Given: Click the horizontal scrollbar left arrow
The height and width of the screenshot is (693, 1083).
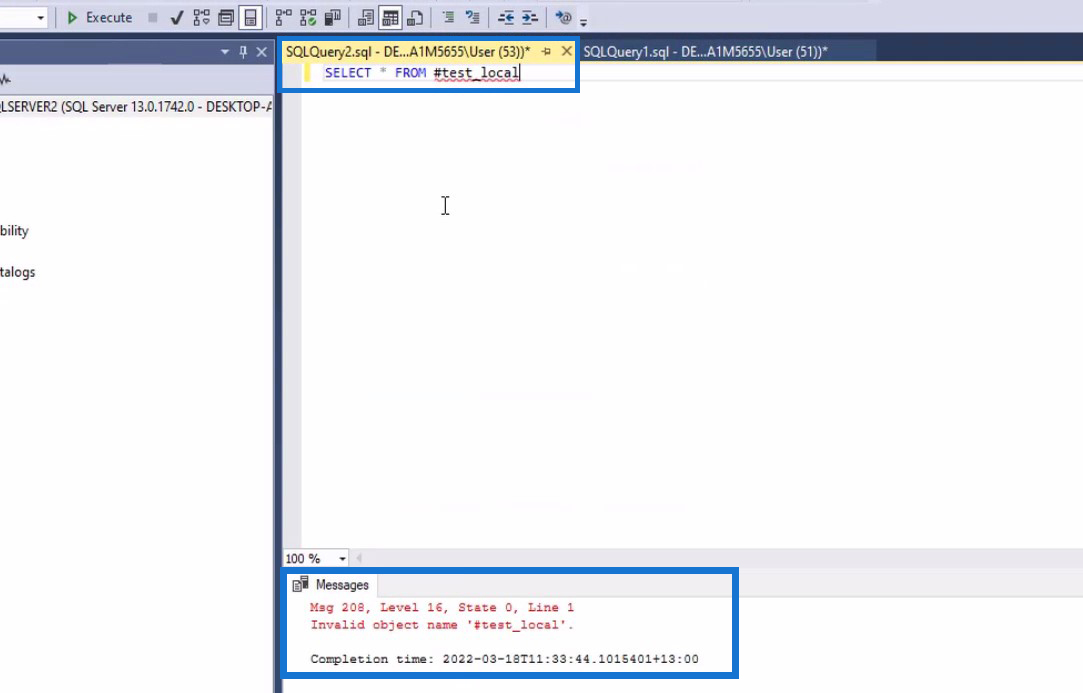Looking at the screenshot, I should tap(358, 558).
